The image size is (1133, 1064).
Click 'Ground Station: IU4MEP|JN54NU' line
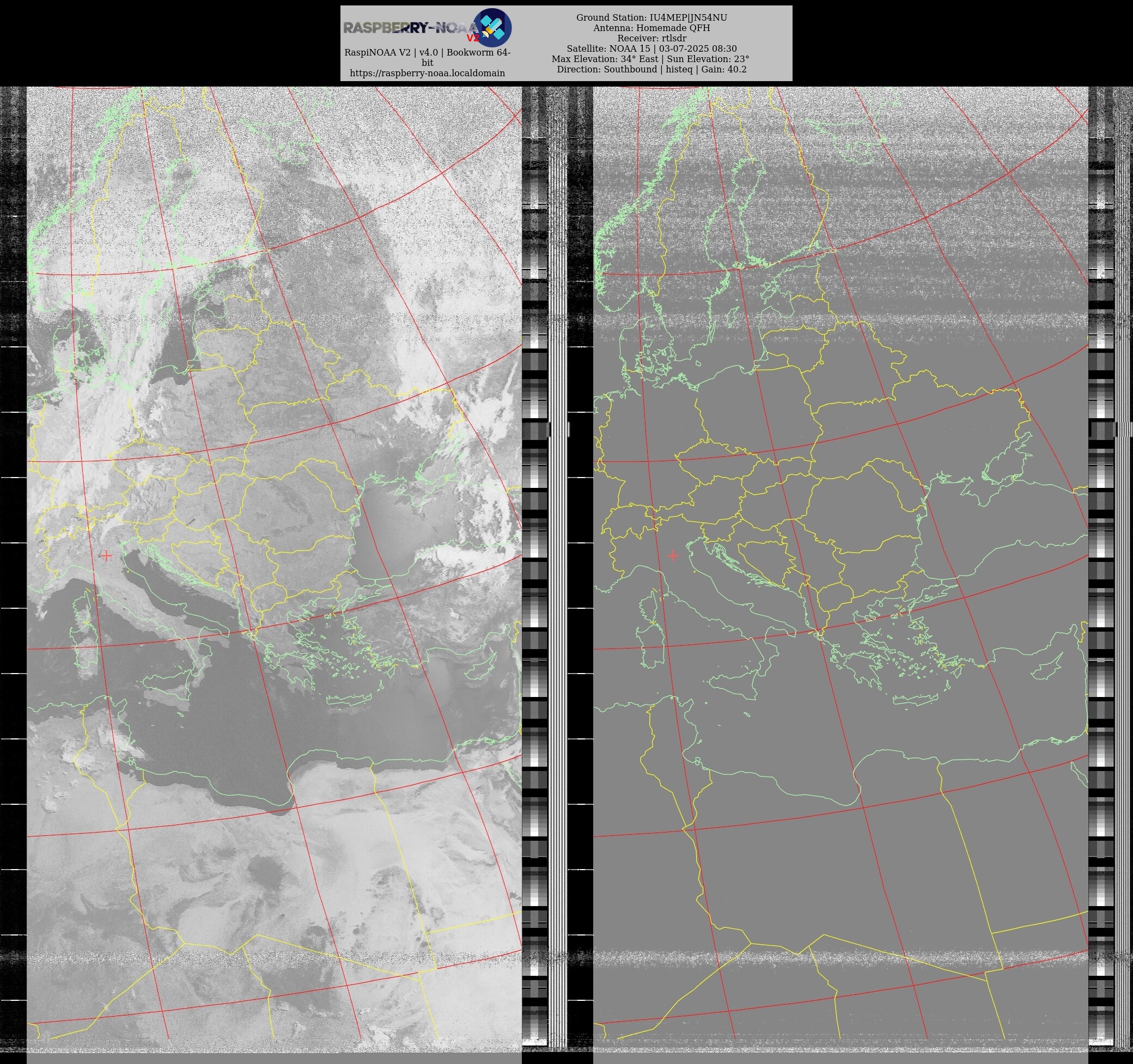coord(651,17)
